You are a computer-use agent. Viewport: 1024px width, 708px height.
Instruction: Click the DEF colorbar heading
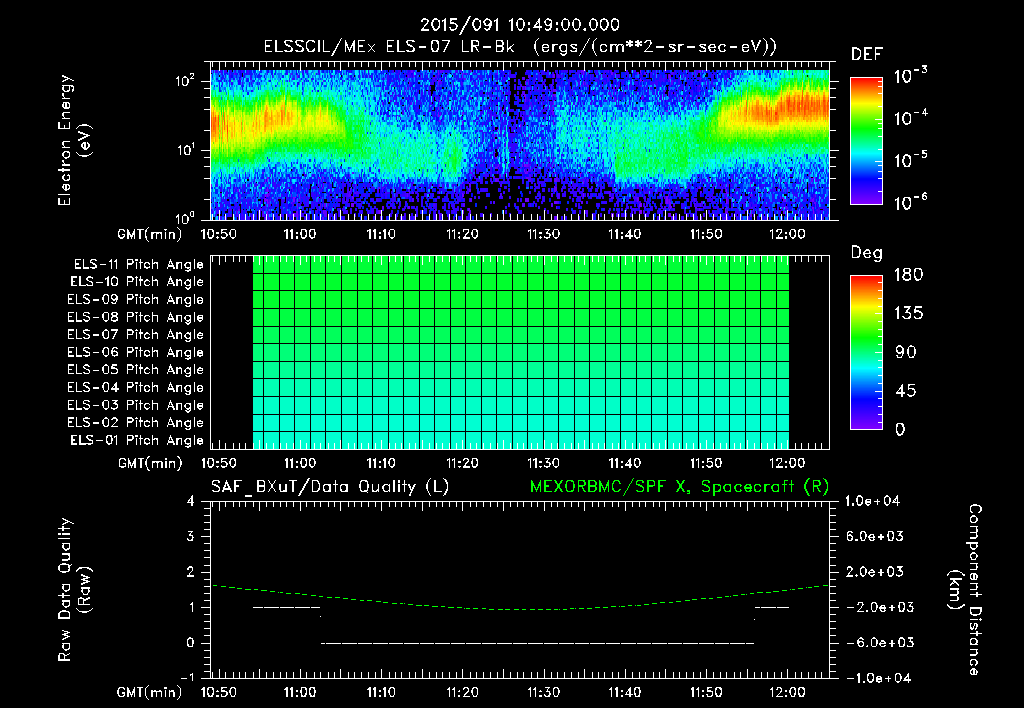867,54
